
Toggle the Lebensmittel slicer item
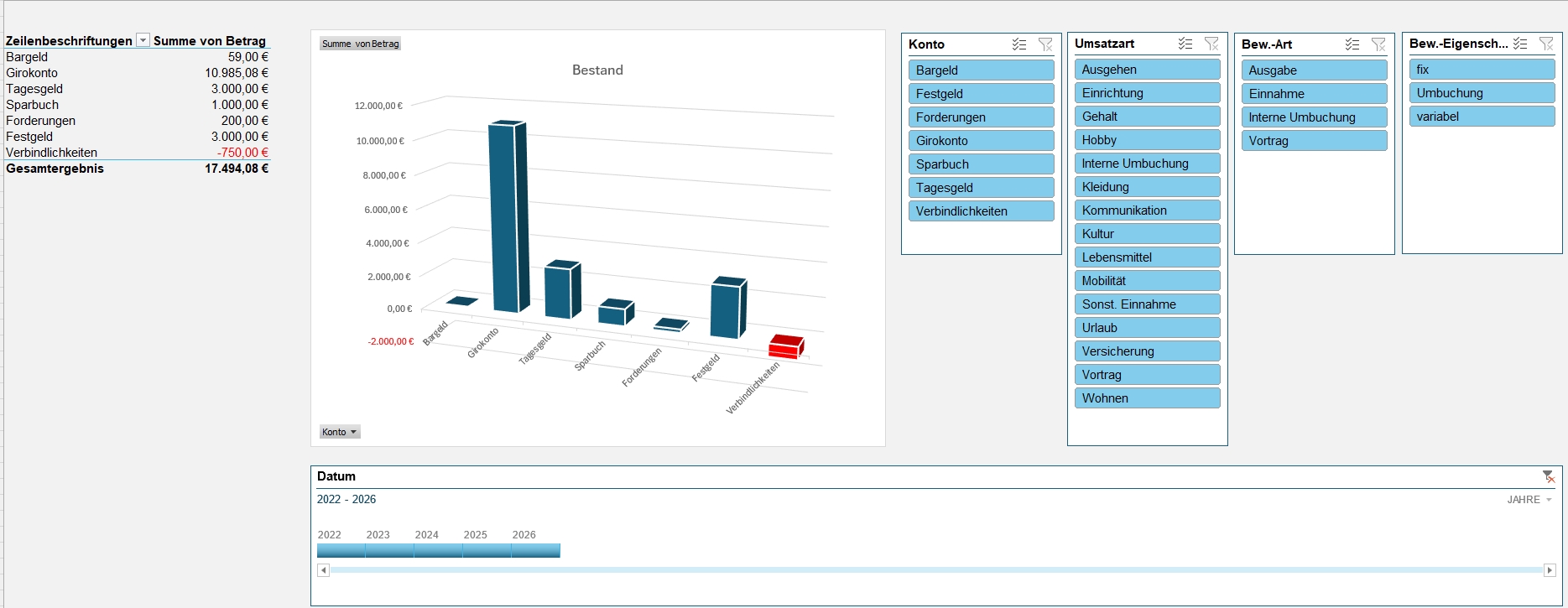point(1147,257)
